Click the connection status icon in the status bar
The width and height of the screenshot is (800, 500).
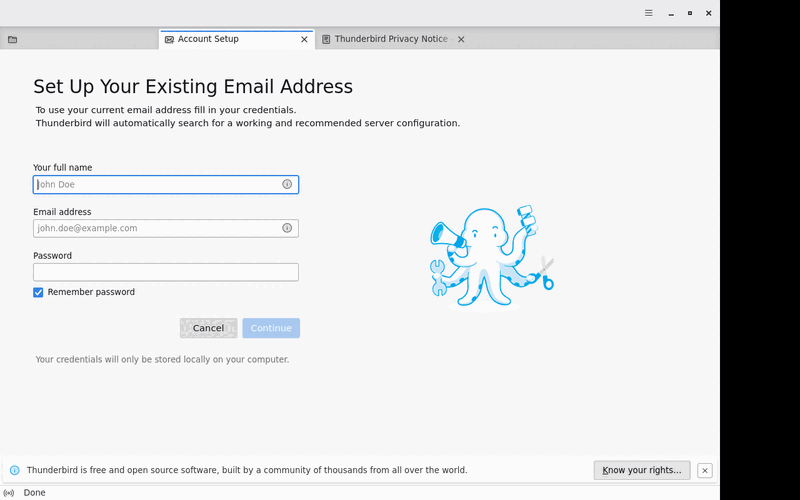(9, 493)
